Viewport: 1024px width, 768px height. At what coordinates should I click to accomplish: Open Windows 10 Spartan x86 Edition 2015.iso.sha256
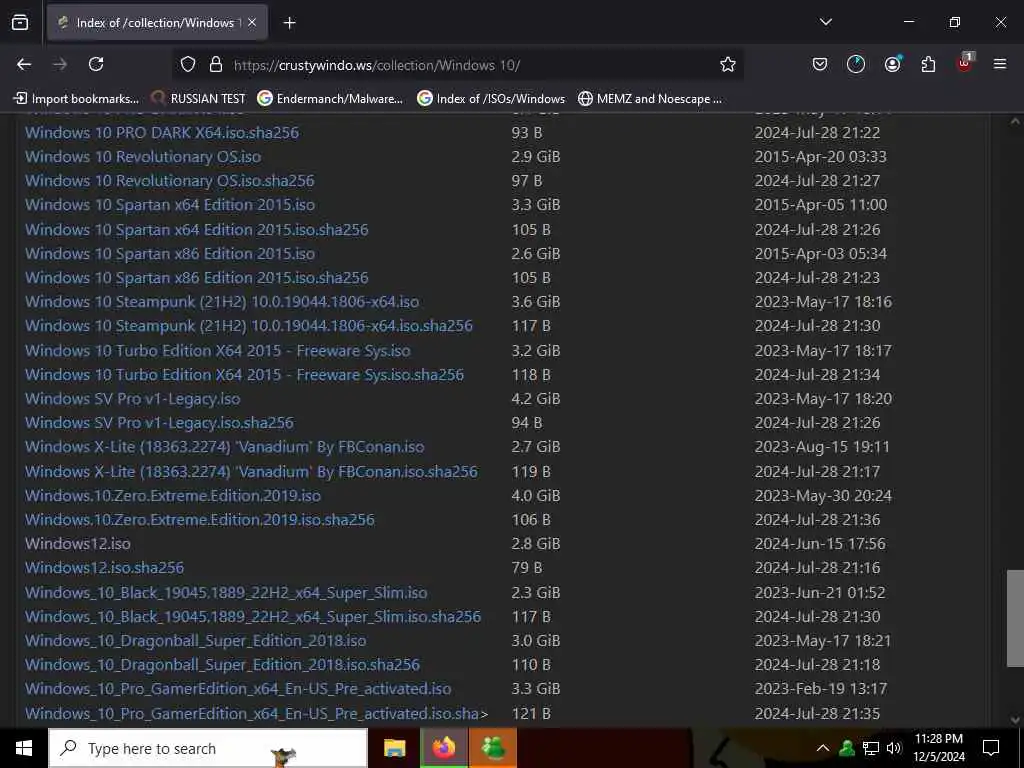pyautogui.click(x=197, y=278)
